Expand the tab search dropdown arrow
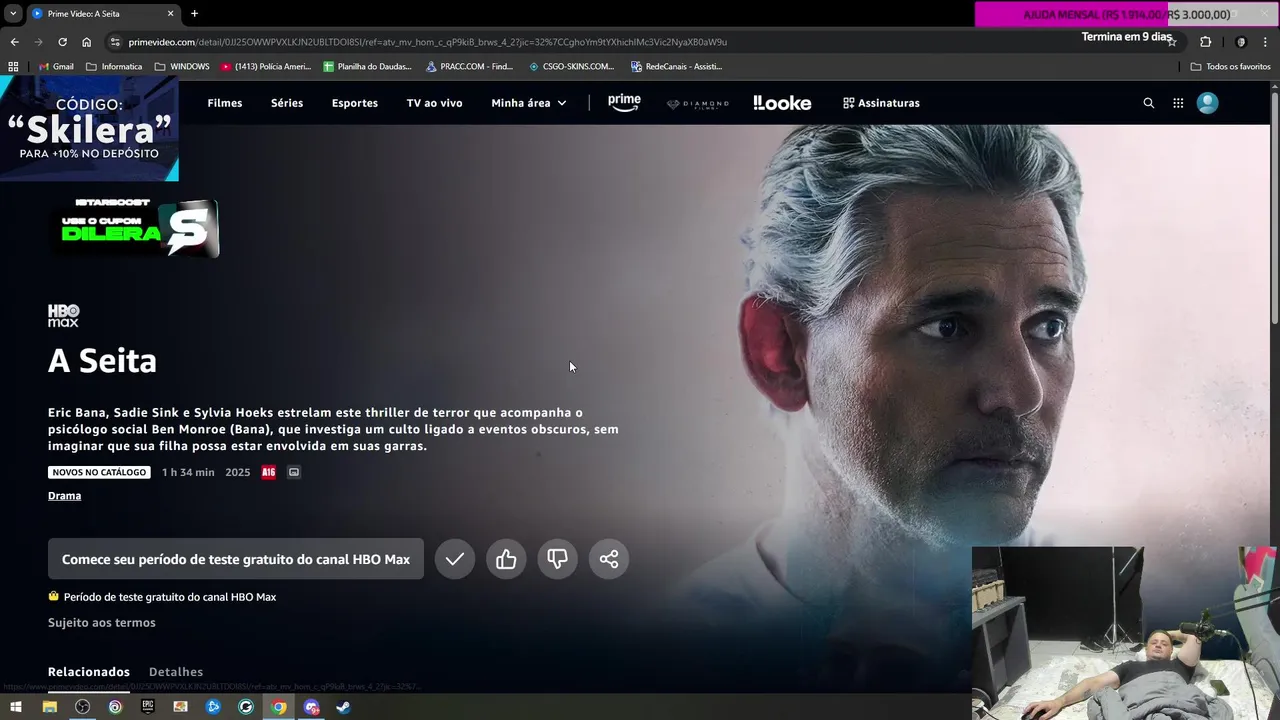Viewport: 1280px width, 720px height. click(13, 14)
